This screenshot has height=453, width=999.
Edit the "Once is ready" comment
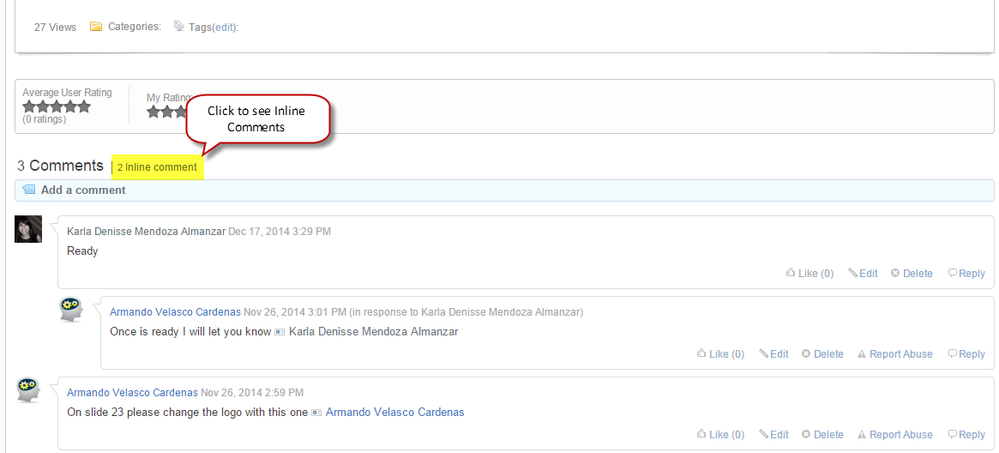[773, 354]
